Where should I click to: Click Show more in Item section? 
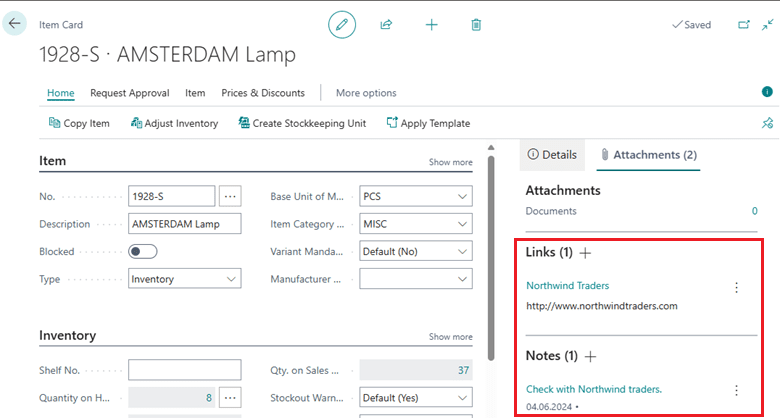pyautogui.click(x=450, y=162)
